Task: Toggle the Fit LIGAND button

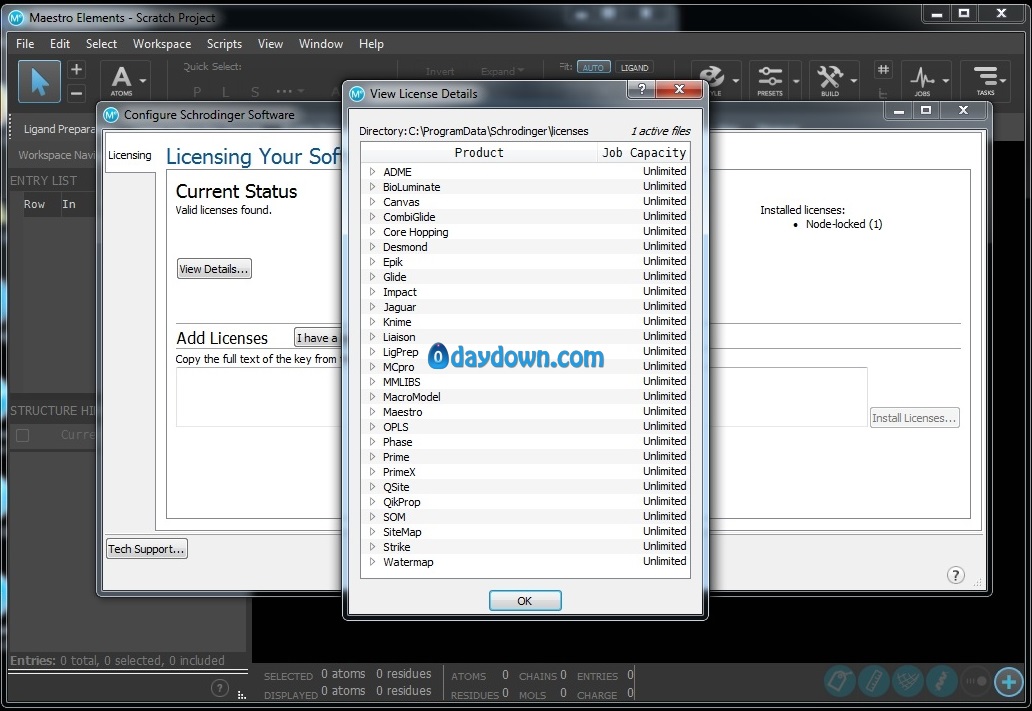Action: (634, 67)
